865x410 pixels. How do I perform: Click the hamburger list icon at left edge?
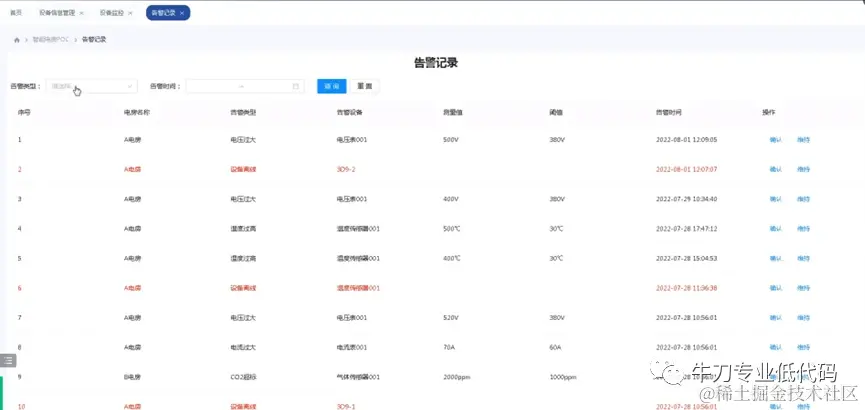point(8,360)
